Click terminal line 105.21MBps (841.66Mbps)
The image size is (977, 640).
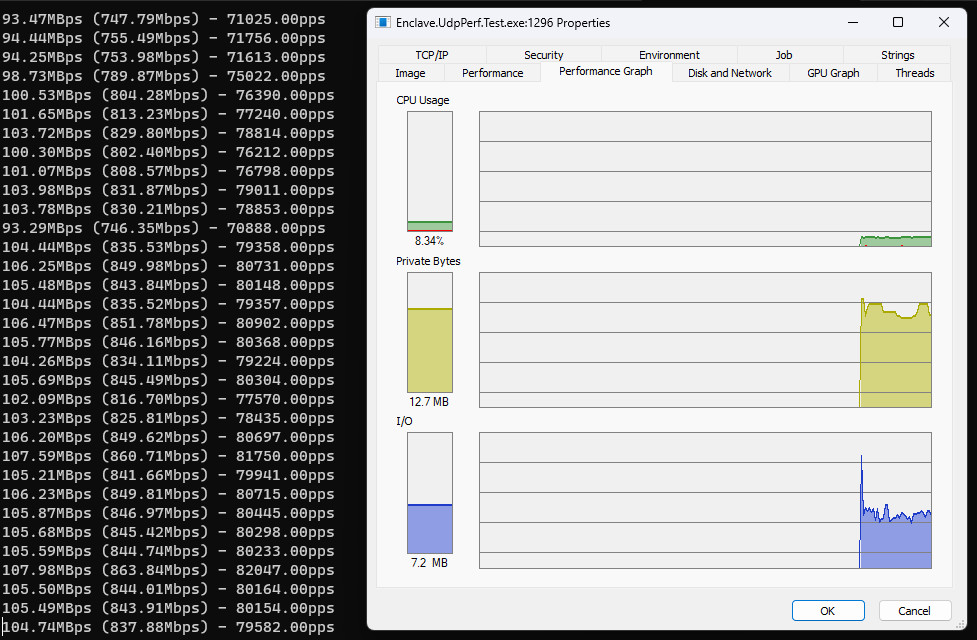(x=168, y=475)
